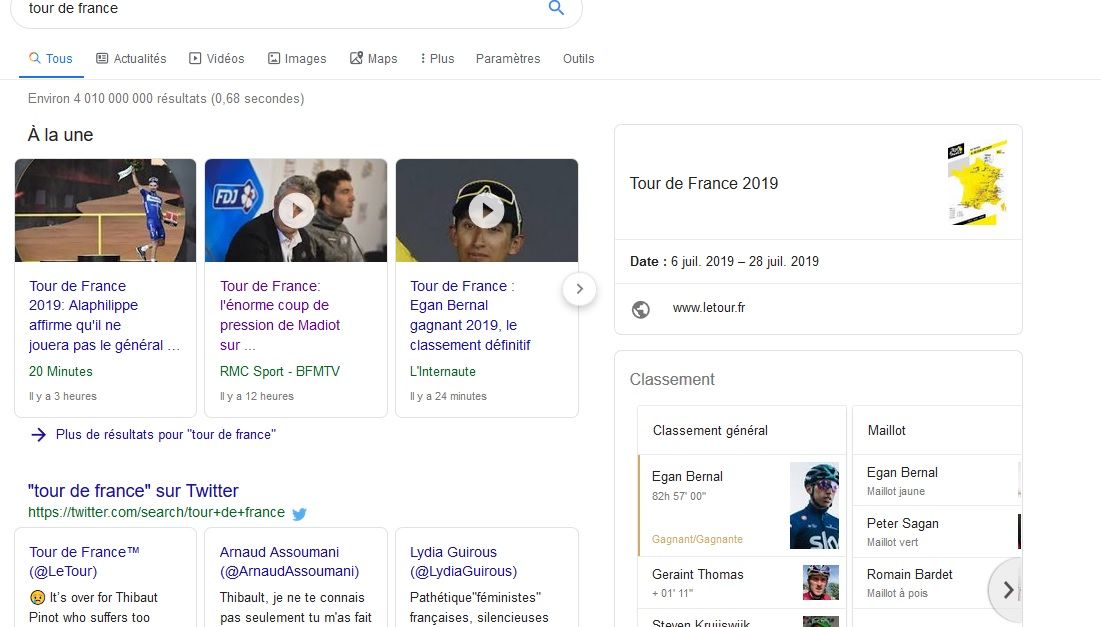Open the twitter.com search URL link
The width and height of the screenshot is (1101, 627).
[x=157, y=513]
